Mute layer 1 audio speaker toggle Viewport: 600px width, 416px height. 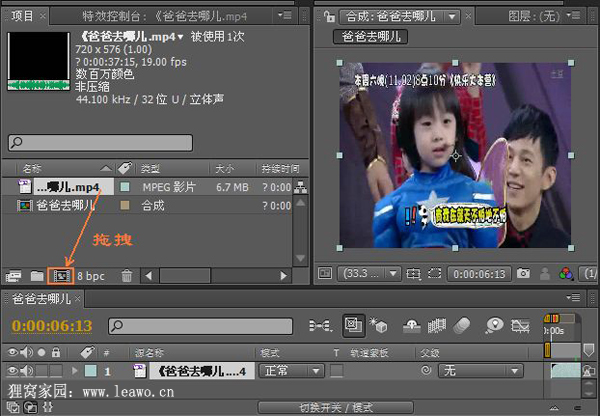tap(26, 370)
